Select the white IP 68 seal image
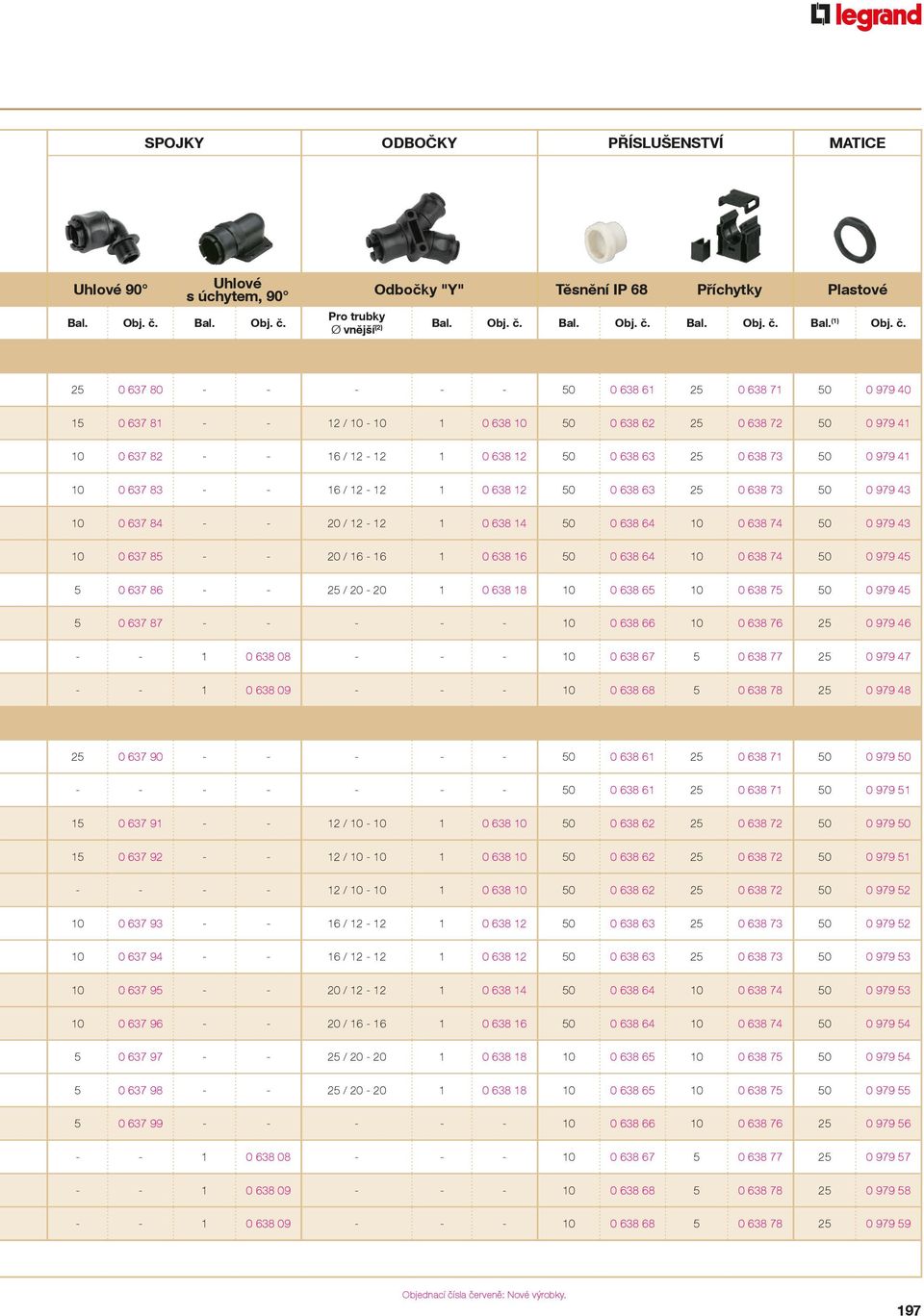Screen dimensions: 924x1316 pyautogui.click(x=605, y=241)
